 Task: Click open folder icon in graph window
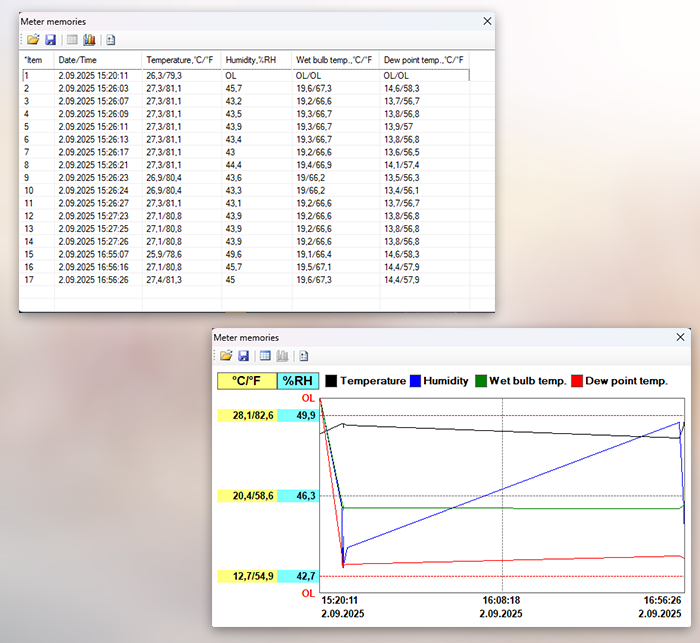click(x=226, y=355)
